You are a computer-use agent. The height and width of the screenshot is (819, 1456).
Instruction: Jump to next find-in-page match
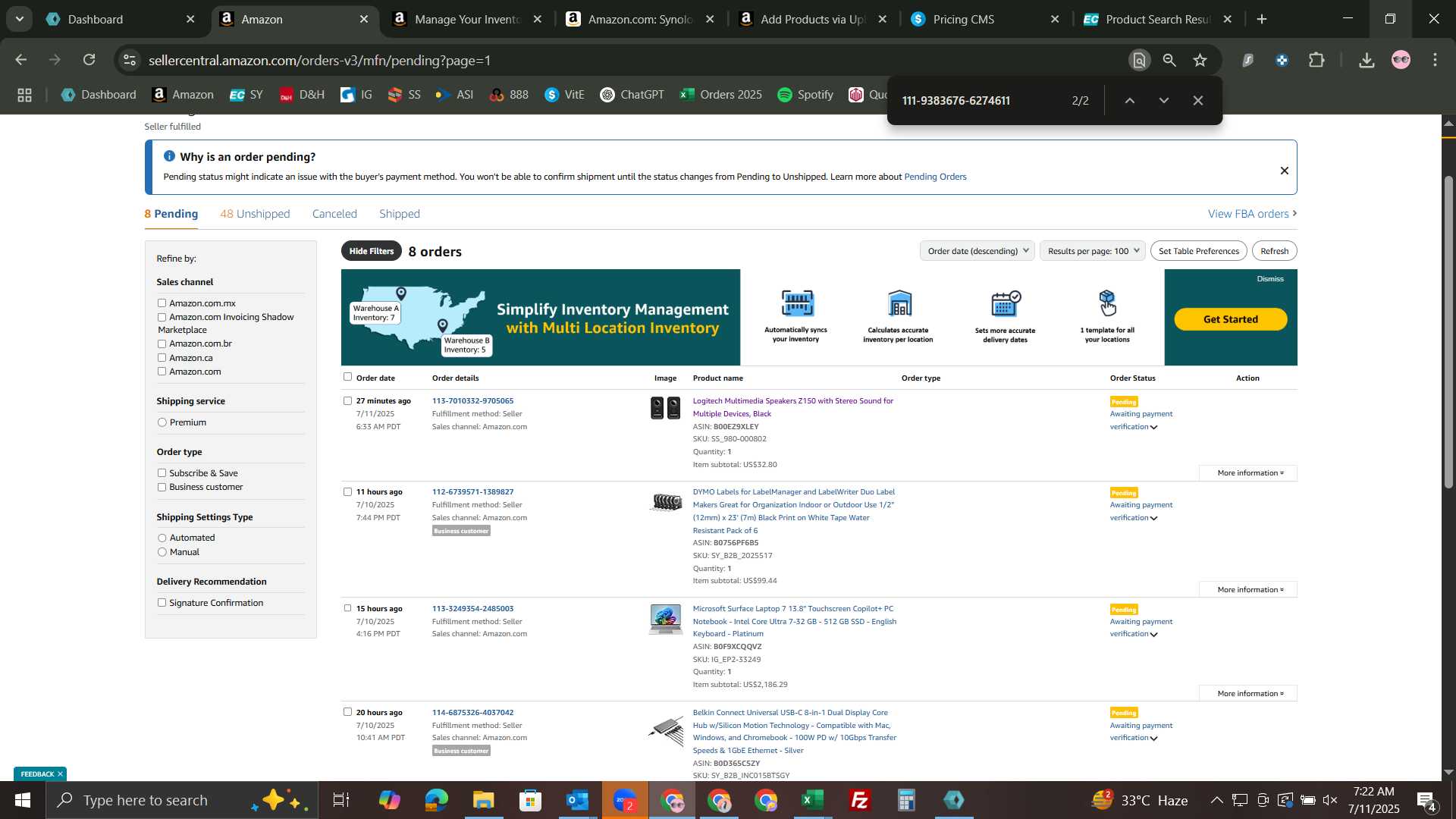[1164, 100]
